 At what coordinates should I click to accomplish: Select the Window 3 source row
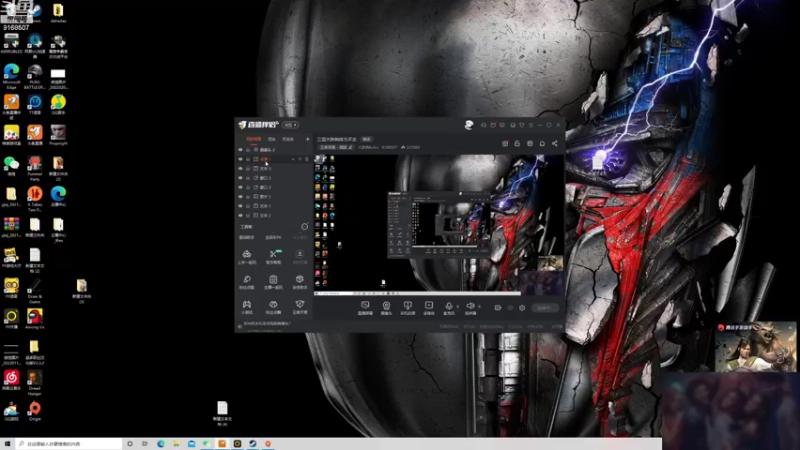tap(273, 178)
